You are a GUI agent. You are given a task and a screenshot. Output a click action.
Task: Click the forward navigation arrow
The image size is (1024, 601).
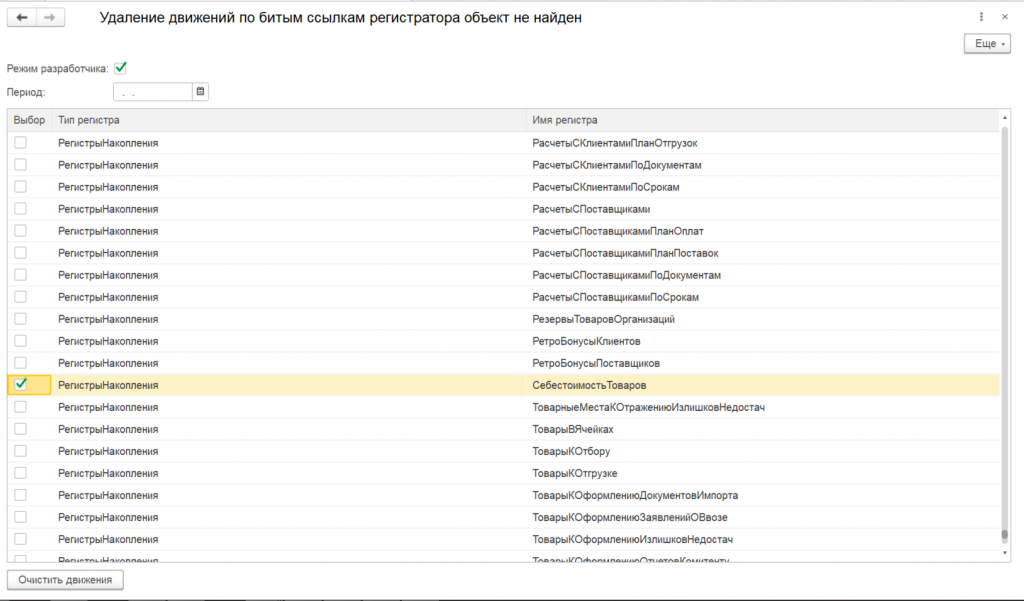50,18
